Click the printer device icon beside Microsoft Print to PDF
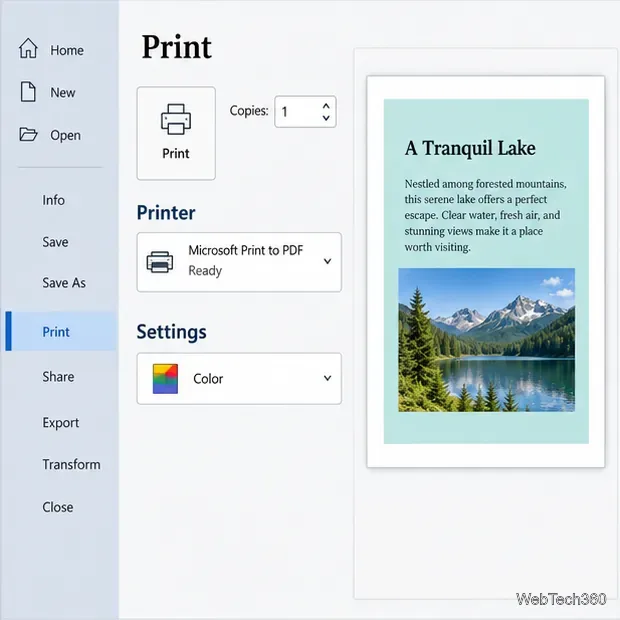 point(160,262)
